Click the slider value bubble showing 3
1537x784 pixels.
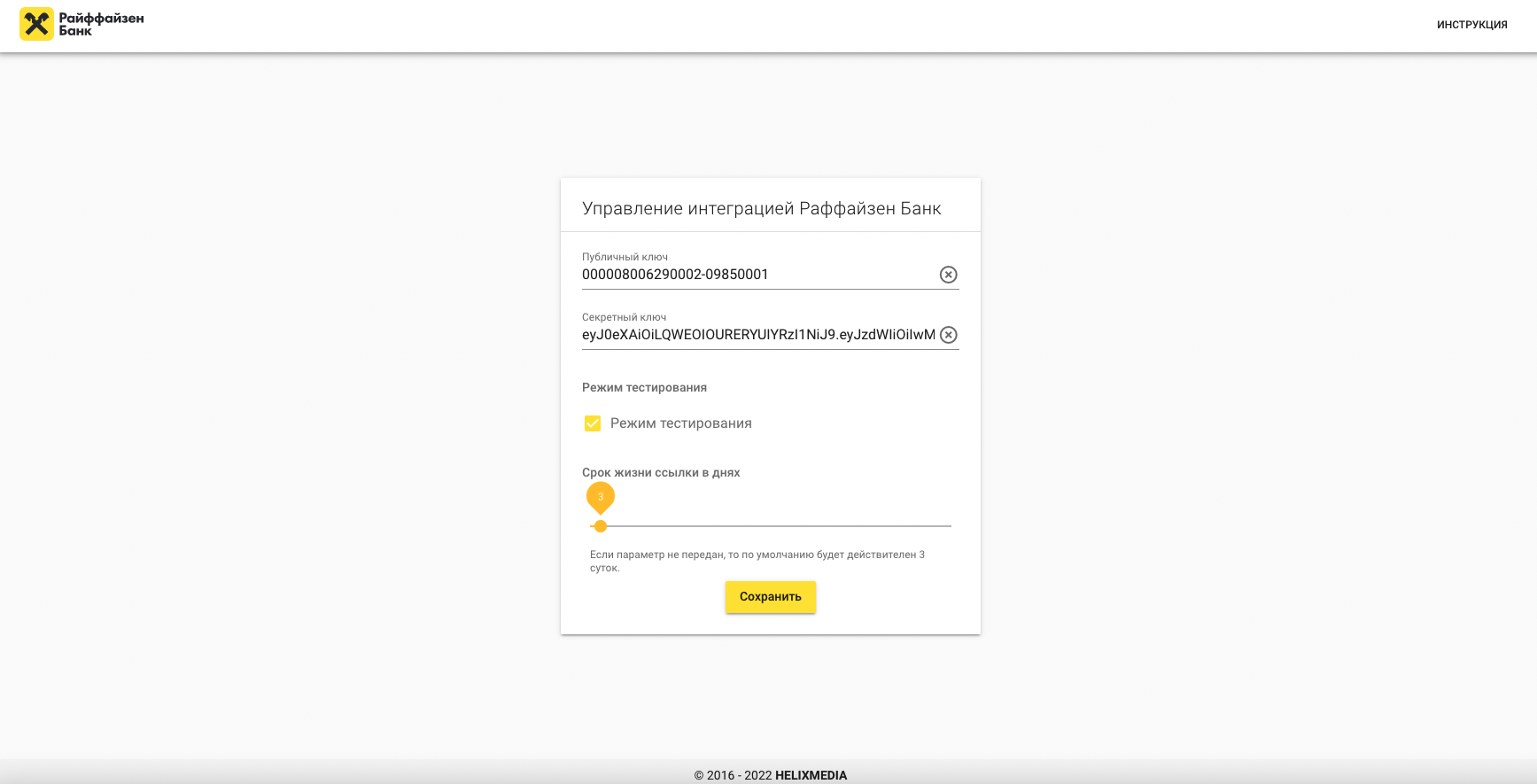[601, 497]
